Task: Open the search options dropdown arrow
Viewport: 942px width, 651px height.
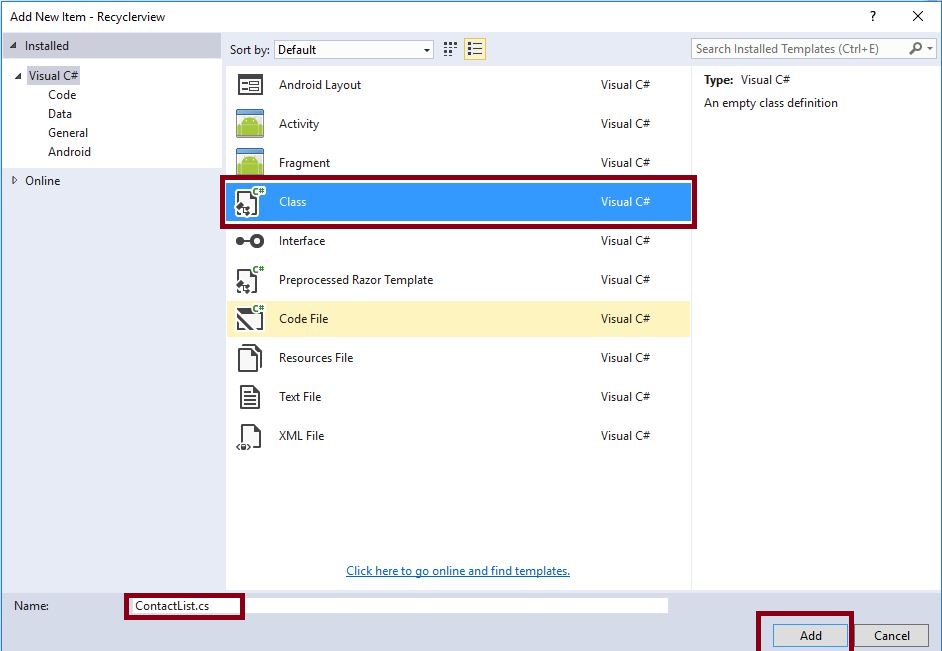Action: 930,49
